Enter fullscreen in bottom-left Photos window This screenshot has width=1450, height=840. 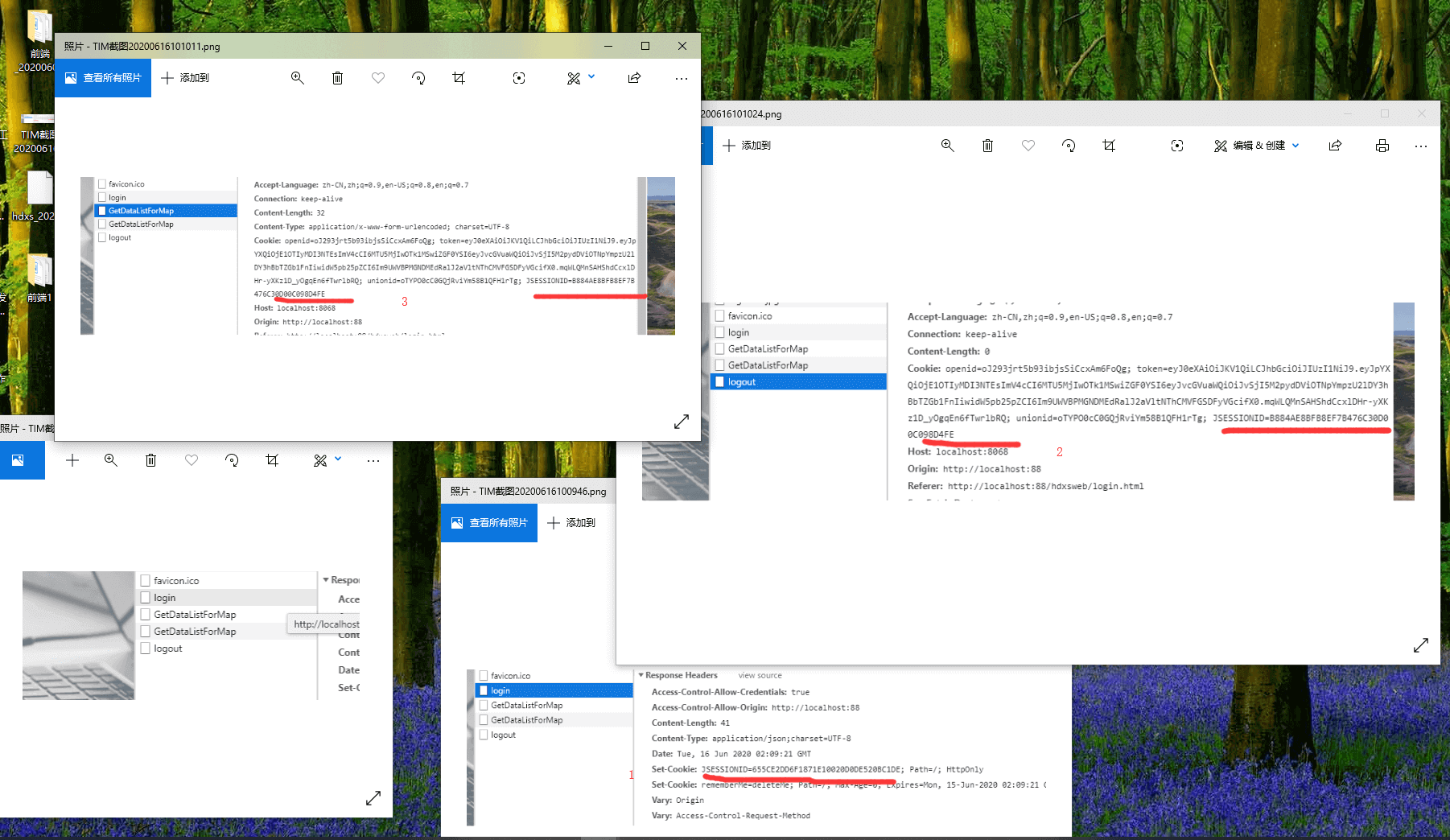click(373, 798)
